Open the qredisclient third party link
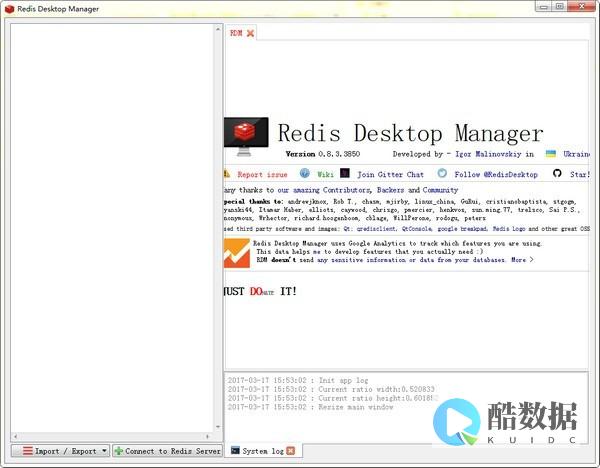The width and height of the screenshot is (600, 468). 376,229
